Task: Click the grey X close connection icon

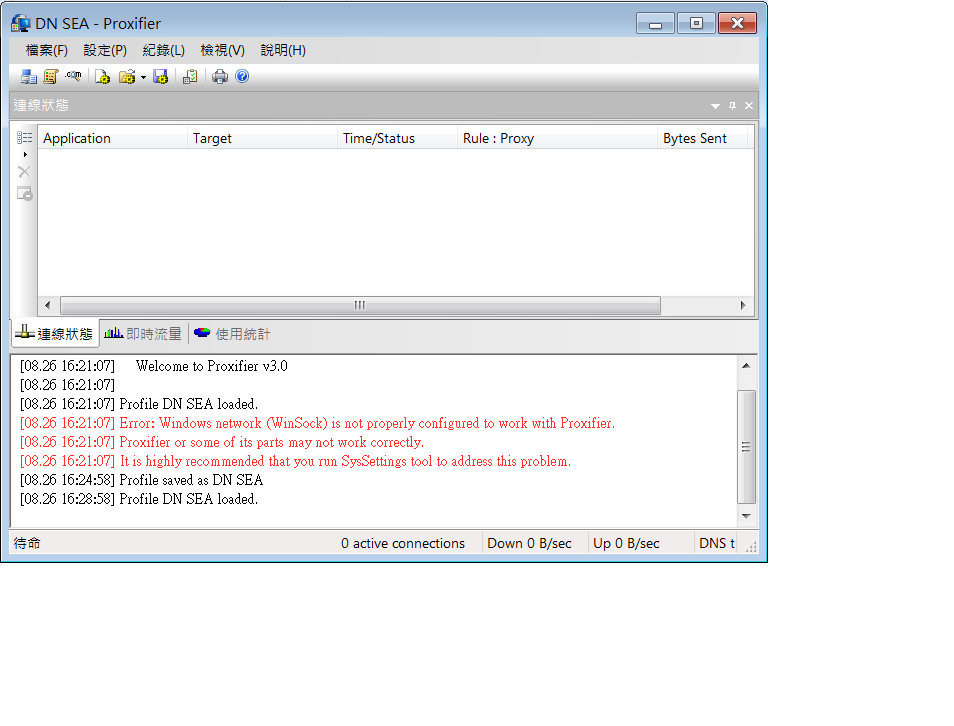Action: point(24,172)
